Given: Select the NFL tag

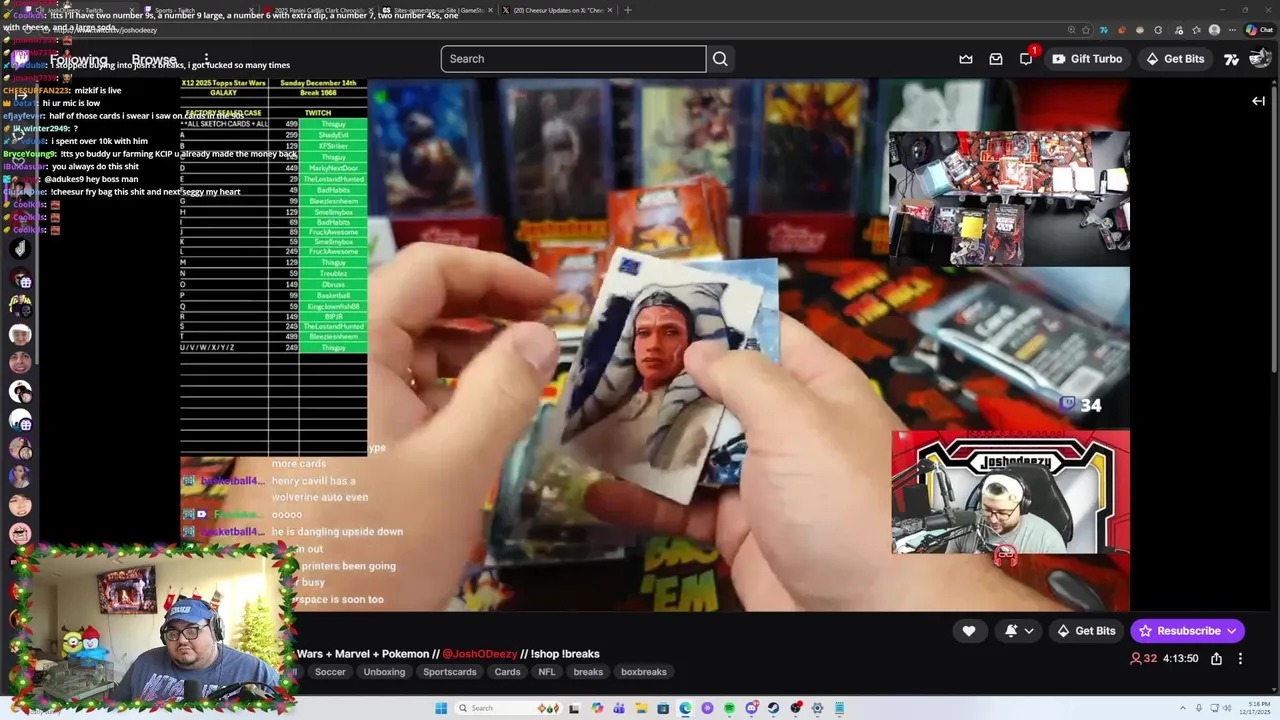Looking at the screenshot, I should pos(546,672).
